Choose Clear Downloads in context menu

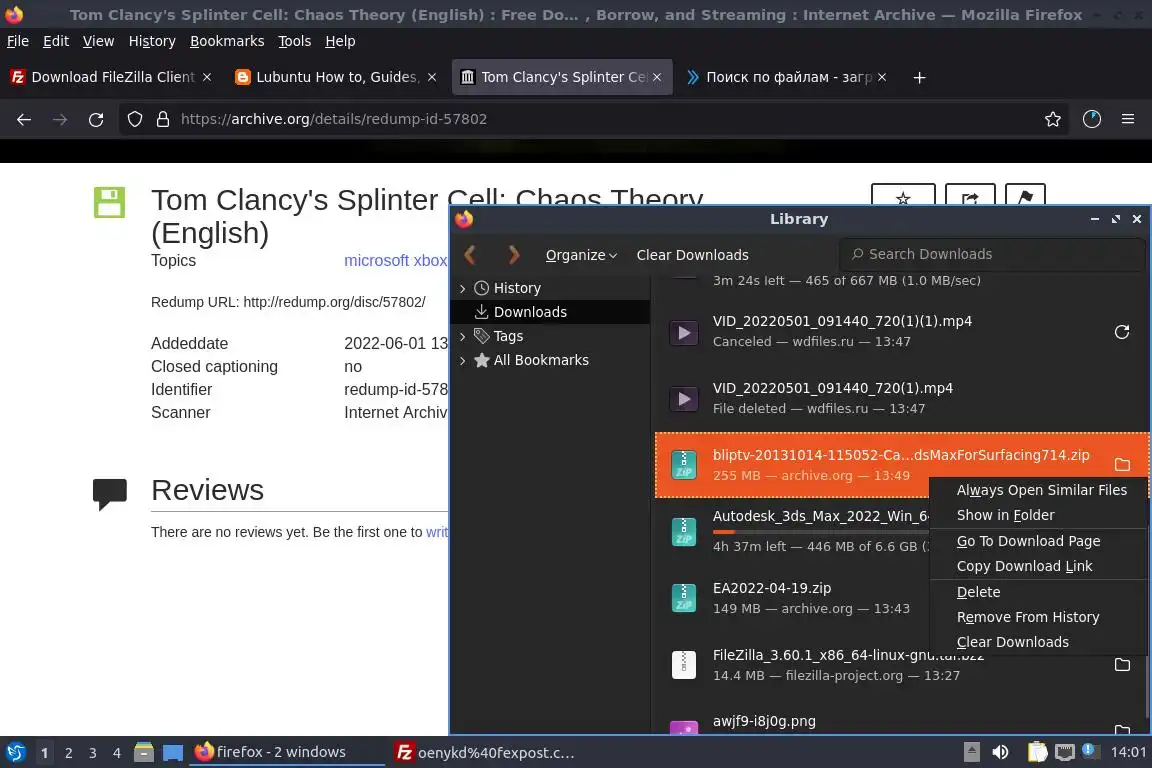(1039, 642)
